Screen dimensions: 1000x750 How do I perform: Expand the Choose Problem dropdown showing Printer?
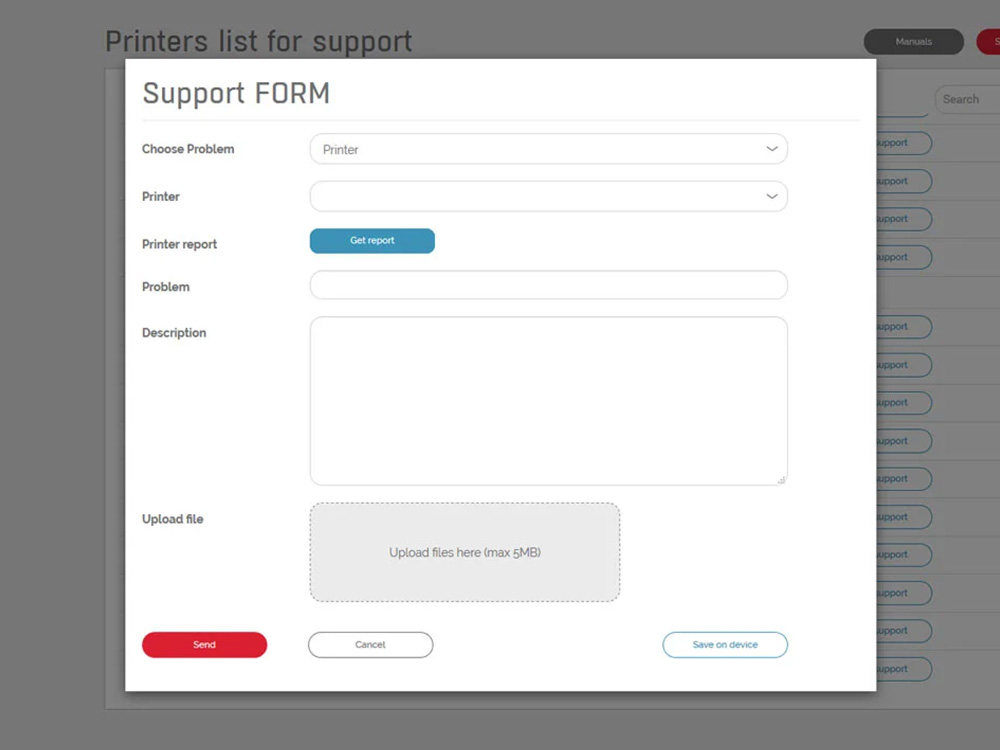point(548,149)
